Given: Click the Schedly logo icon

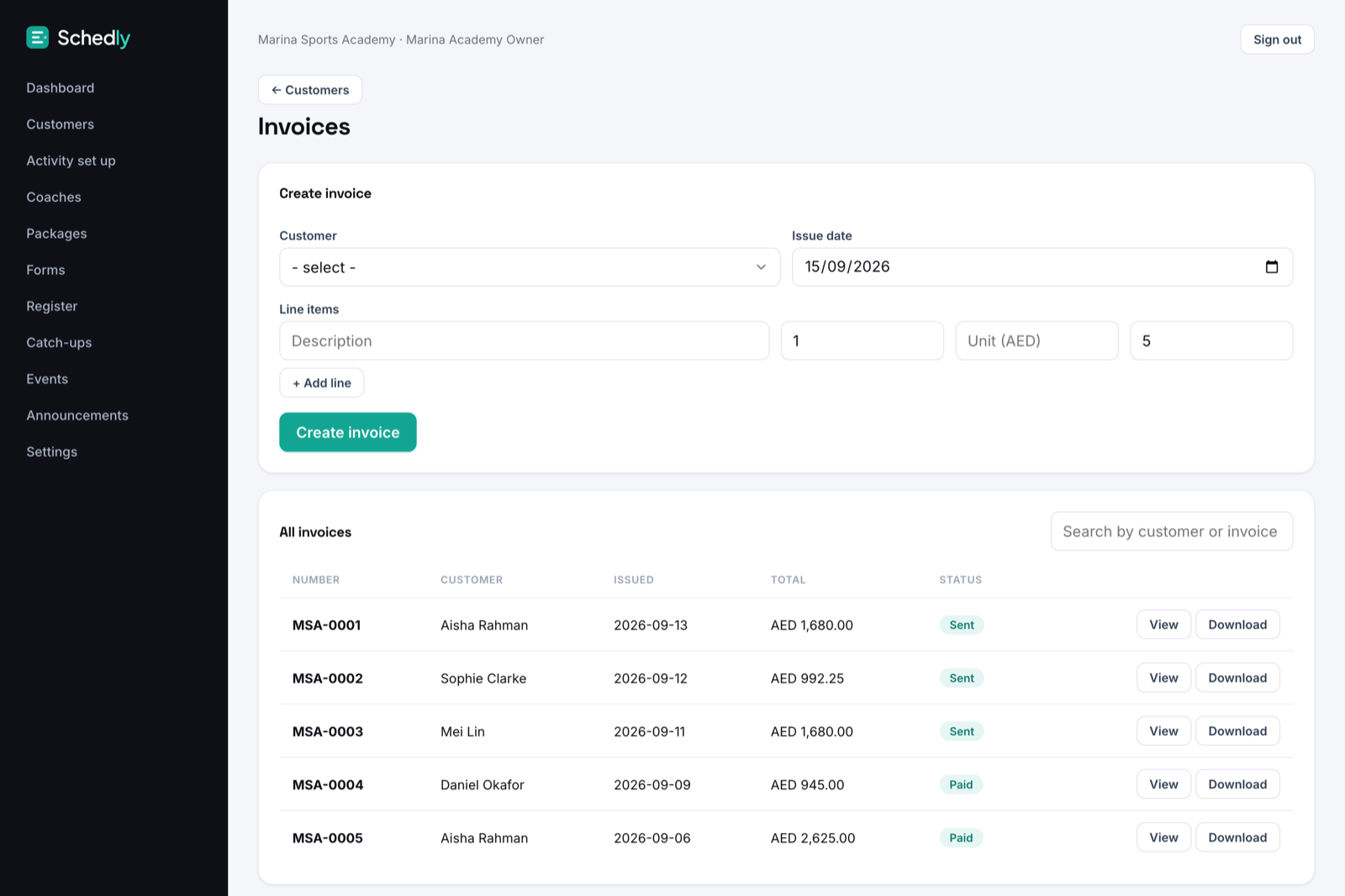Looking at the screenshot, I should click(x=37, y=38).
